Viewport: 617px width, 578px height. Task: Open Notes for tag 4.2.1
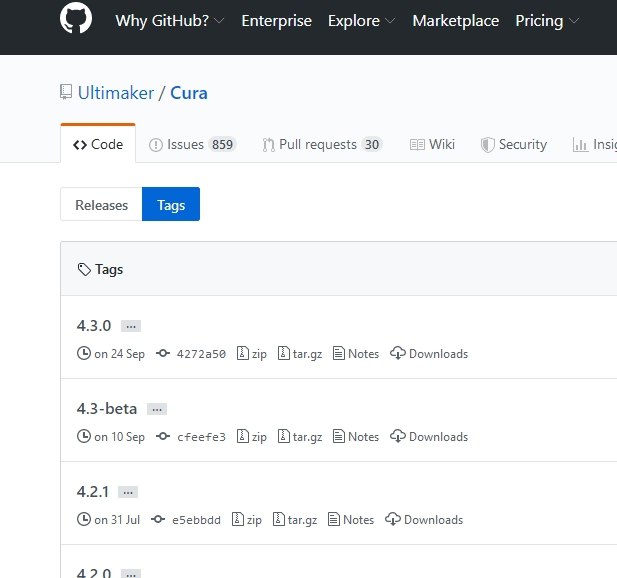[x=351, y=520]
